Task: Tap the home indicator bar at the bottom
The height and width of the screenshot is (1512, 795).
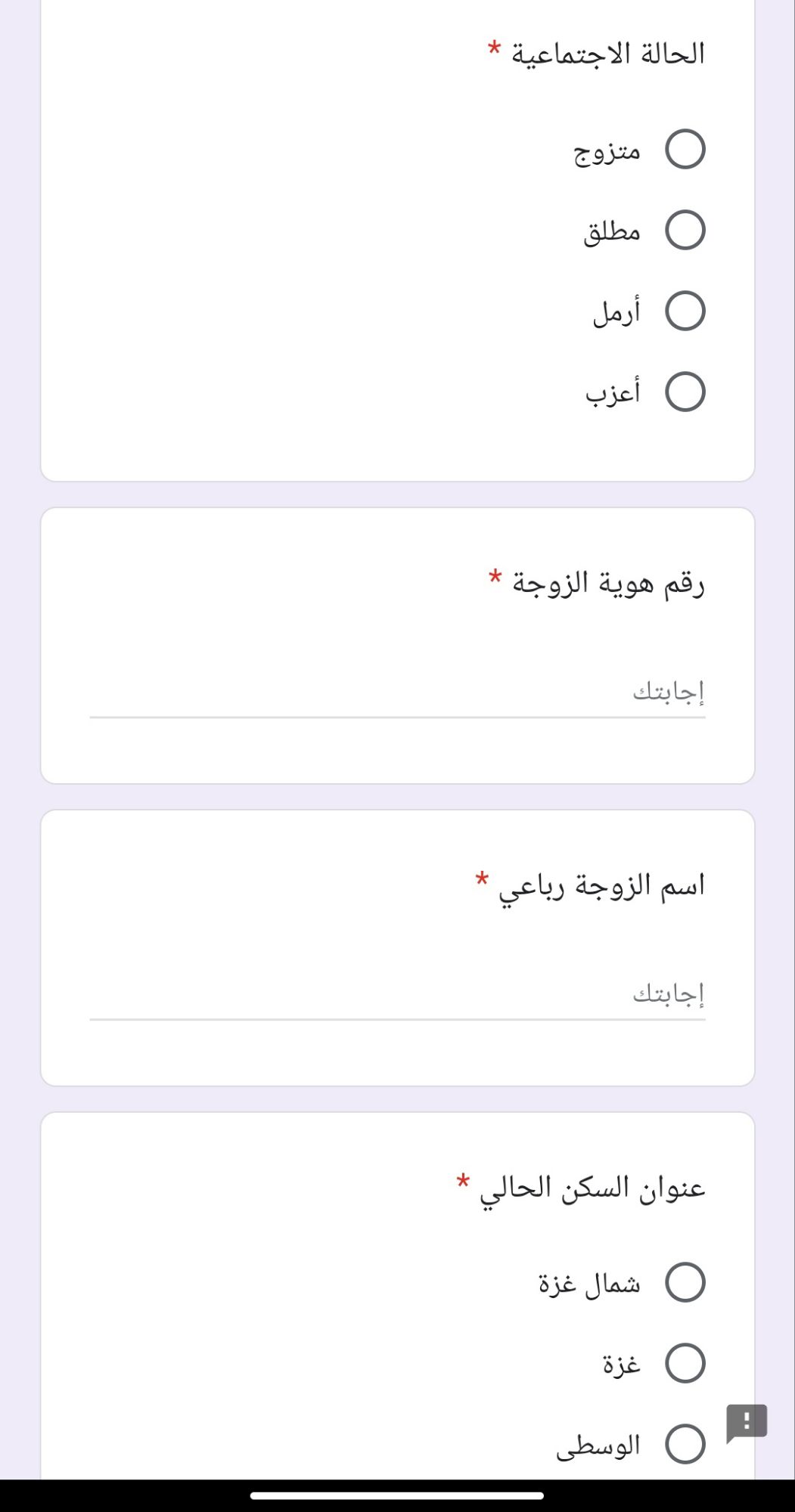Action: (x=397, y=1495)
